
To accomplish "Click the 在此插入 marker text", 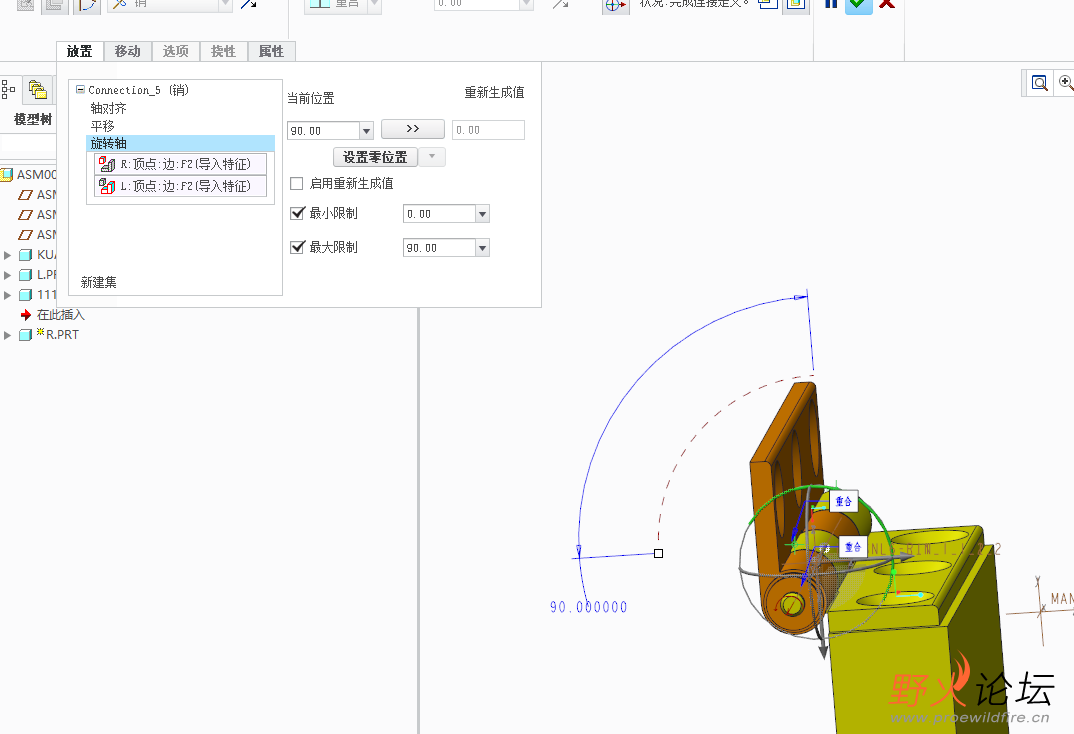I will [x=61, y=315].
